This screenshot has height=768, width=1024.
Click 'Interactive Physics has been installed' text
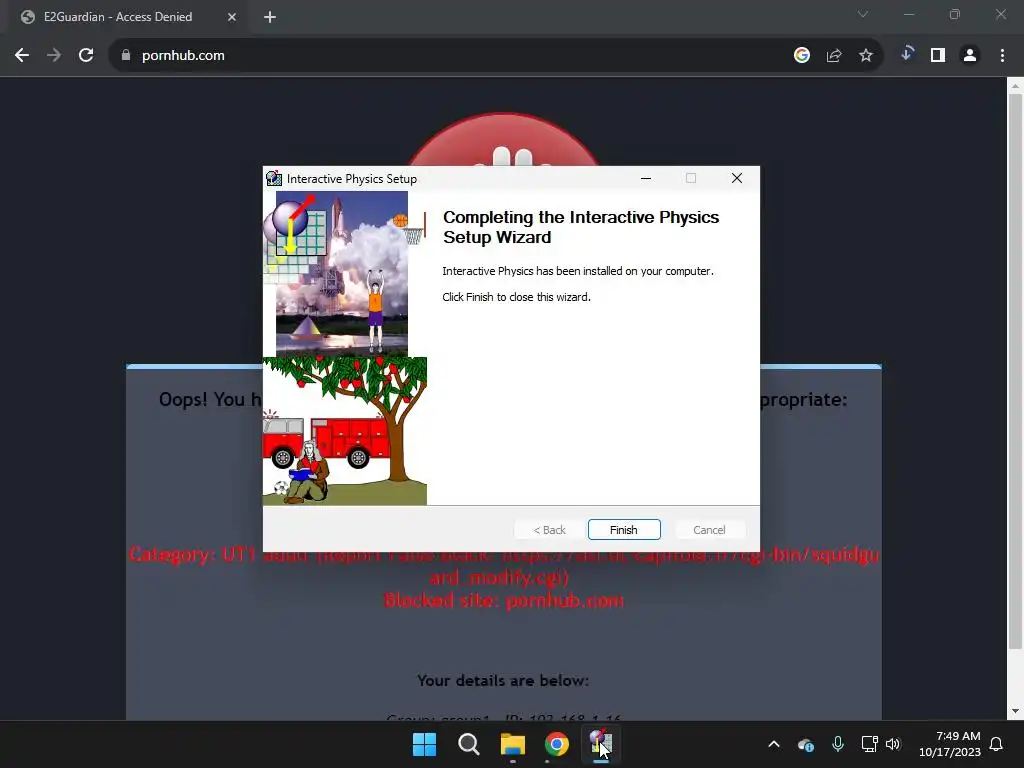[x=577, y=271]
